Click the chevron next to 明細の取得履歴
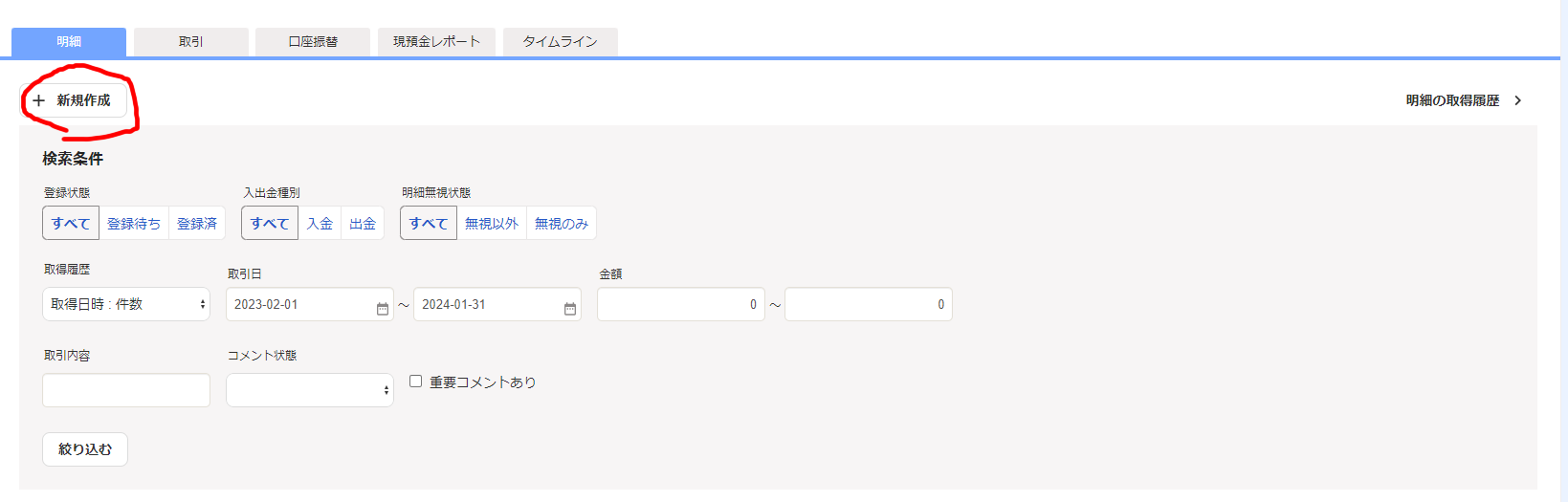Screen dimensions: 1568x502 (1518, 100)
